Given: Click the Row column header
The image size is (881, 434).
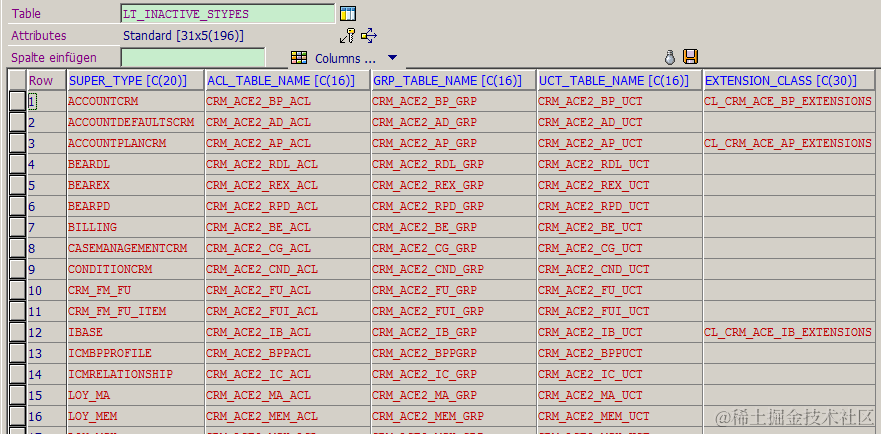Looking at the screenshot, I should 47,81.
